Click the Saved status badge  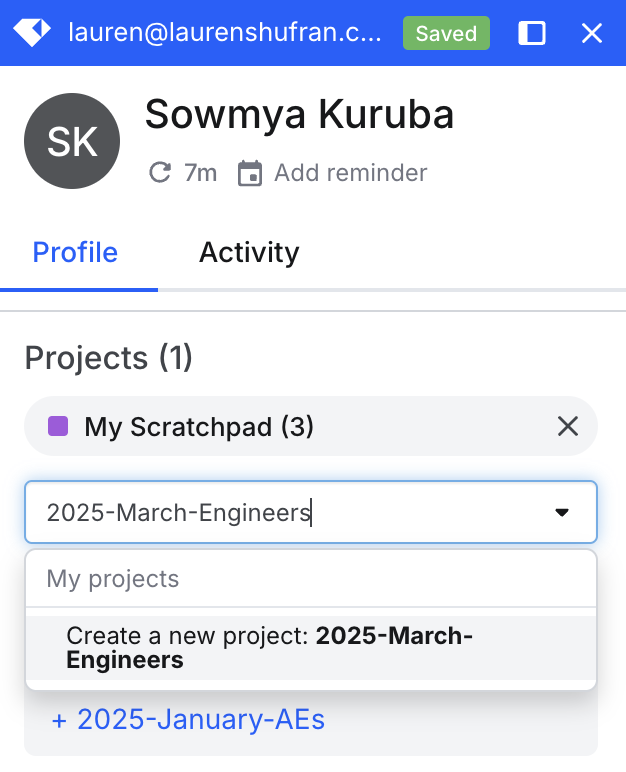tap(446, 33)
